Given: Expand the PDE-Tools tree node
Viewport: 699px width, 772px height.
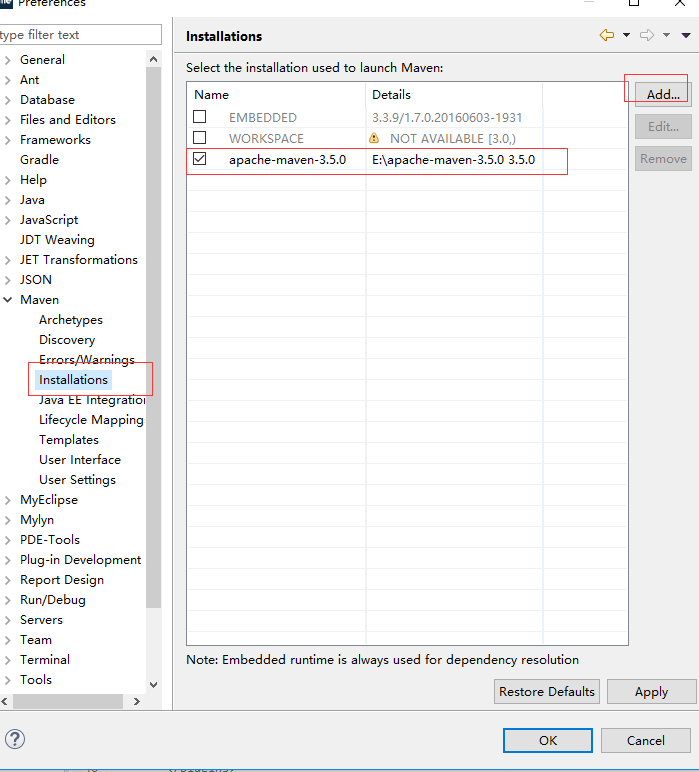Looking at the screenshot, I should pos(7,540).
